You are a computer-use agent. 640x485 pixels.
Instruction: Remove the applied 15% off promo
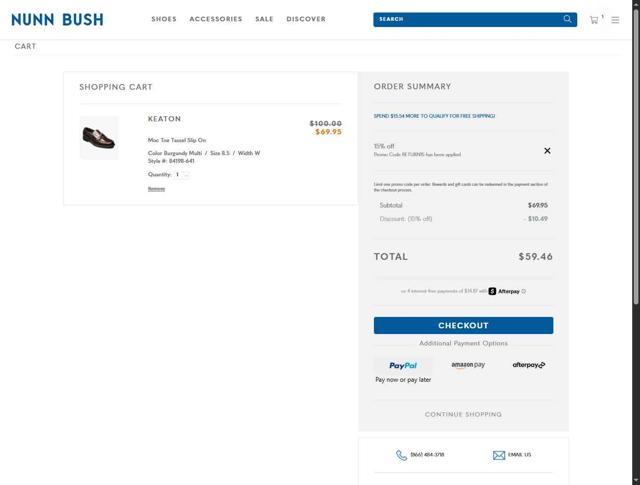(547, 151)
